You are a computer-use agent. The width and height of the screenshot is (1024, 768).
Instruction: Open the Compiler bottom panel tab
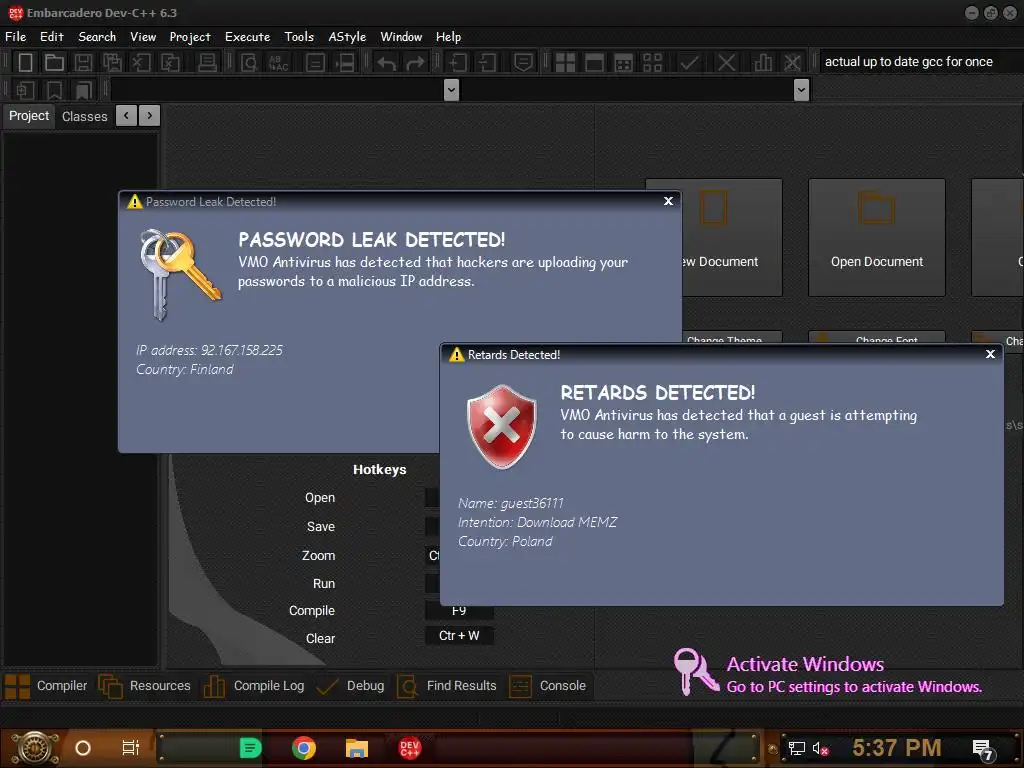pos(46,686)
